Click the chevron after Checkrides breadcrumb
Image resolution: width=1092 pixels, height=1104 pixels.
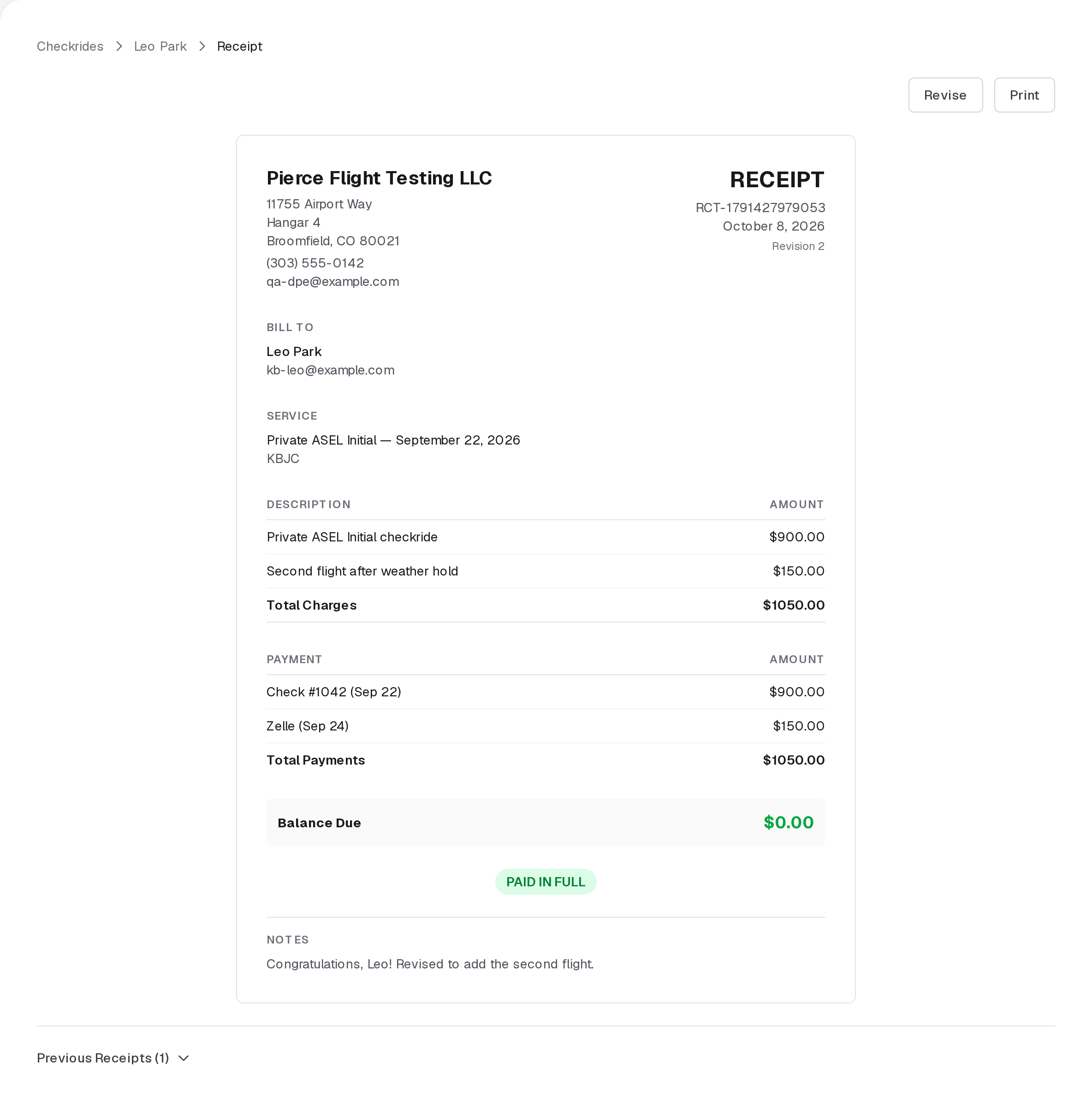tap(119, 46)
